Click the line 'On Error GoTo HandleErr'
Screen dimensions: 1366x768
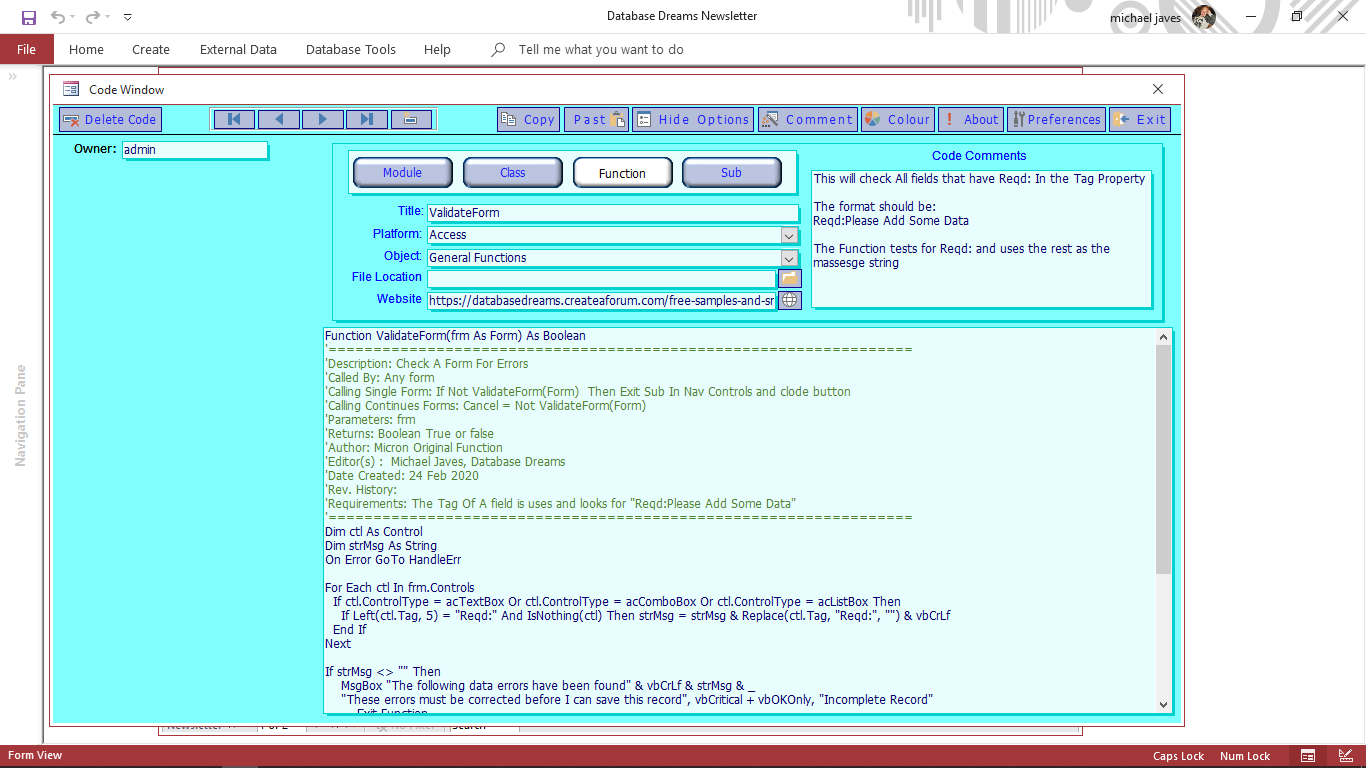click(x=393, y=560)
